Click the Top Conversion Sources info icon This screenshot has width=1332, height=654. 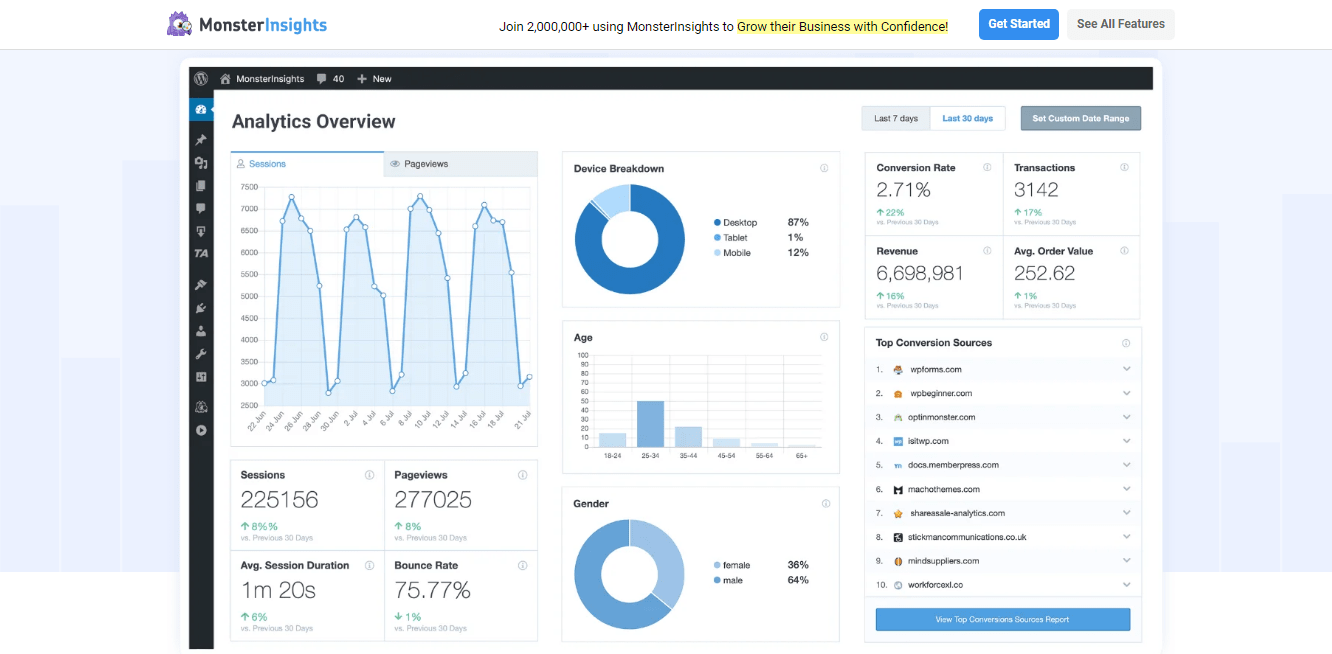coord(1126,343)
